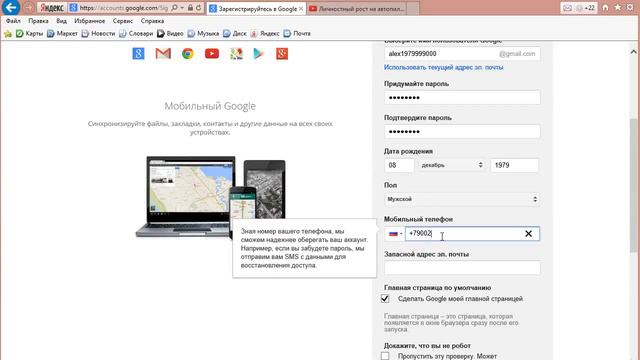640x360 pixels.
Task: Click the Мобильный Google heading
Action: point(210,106)
